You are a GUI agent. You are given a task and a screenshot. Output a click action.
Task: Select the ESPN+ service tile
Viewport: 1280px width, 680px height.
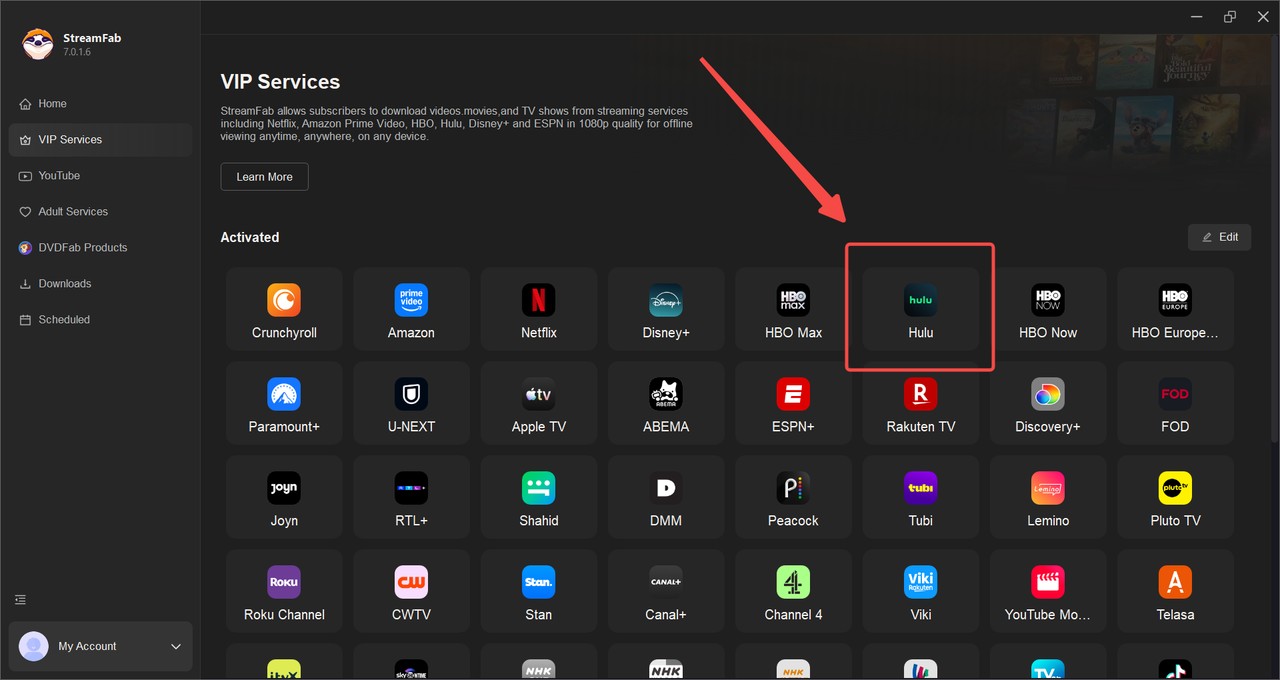[793, 402]
